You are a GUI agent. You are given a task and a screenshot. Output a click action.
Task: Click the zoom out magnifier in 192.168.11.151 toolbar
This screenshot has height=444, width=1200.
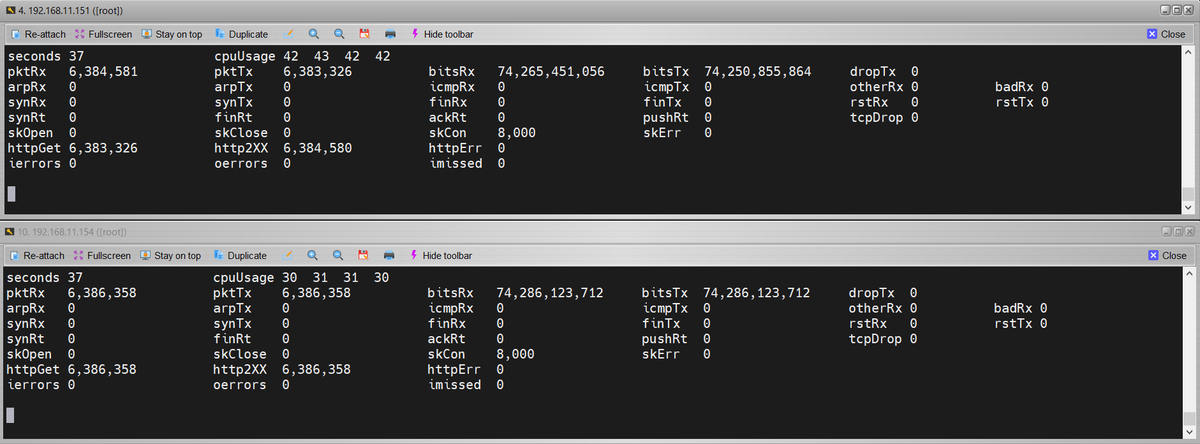[x=338, y=34]
